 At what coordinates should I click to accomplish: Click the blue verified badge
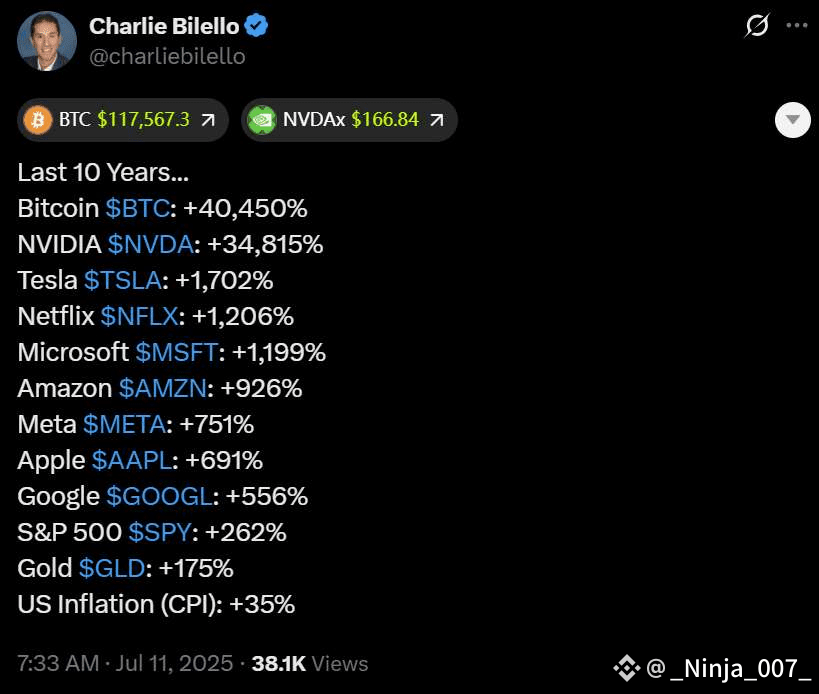[x=256, y=26]
